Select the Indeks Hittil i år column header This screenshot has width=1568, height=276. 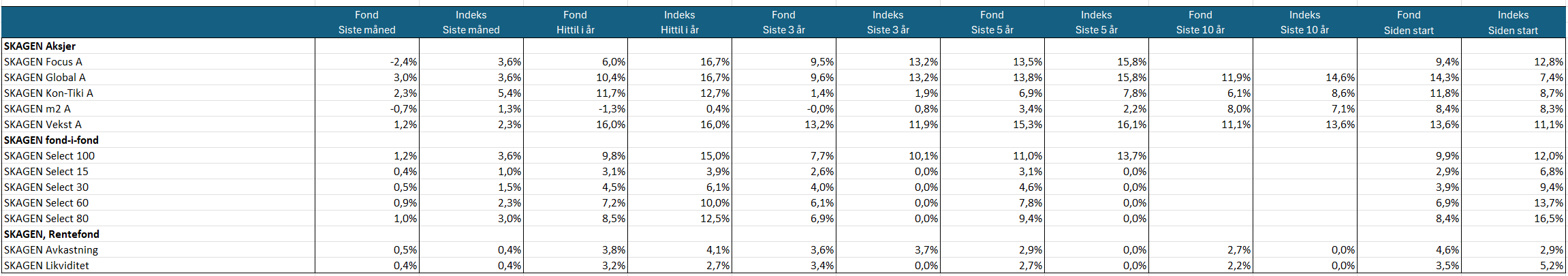tap(679, 22)
